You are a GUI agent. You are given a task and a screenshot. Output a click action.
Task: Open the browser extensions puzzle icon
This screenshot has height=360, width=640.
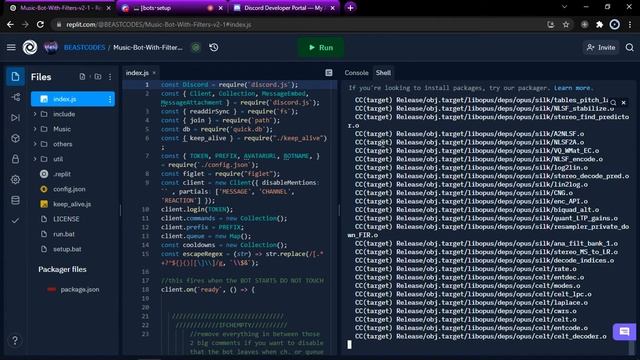599,24
